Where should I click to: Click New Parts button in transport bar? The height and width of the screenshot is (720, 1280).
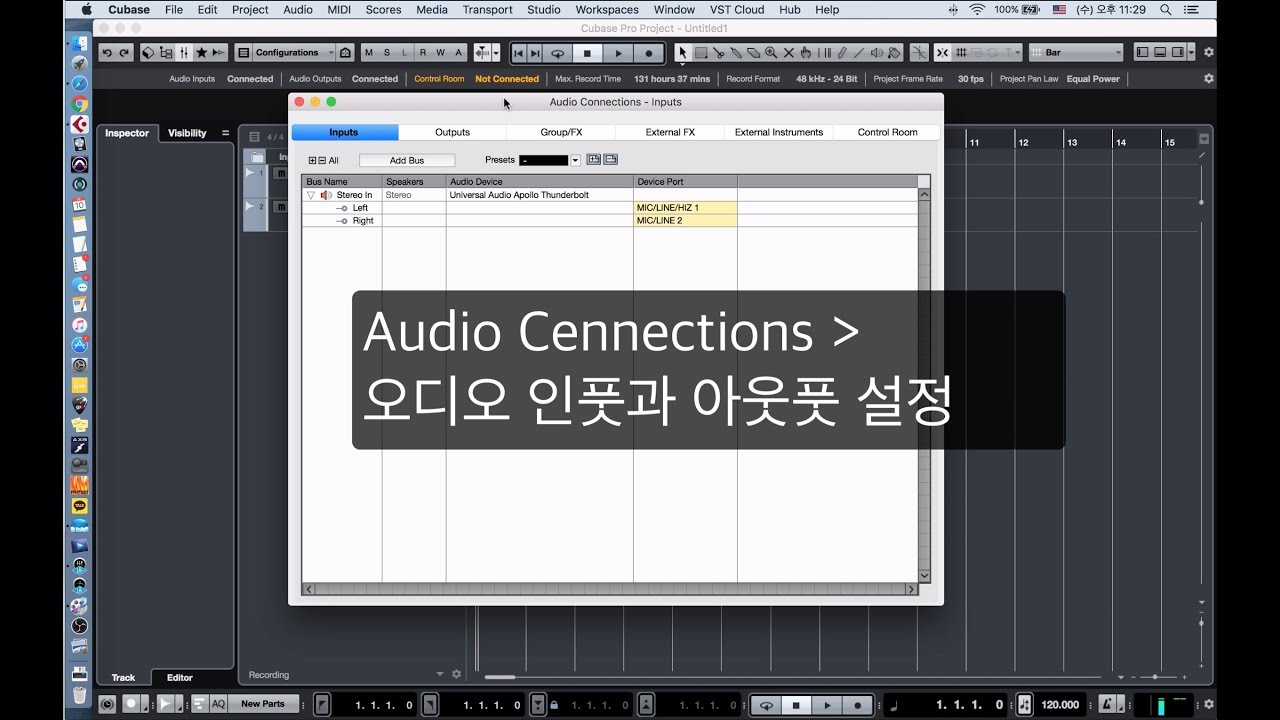tap(263, 704)
